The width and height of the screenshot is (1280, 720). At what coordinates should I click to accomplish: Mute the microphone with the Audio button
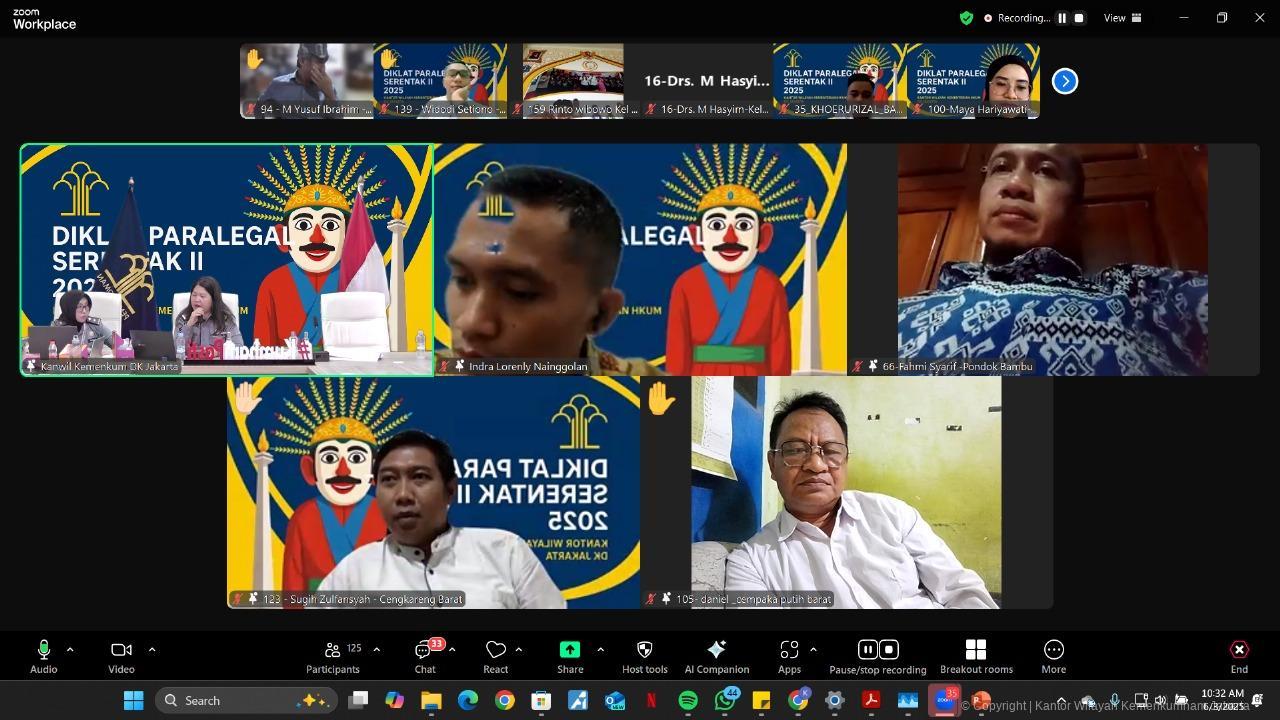pyautogui.click(x=43, y=656)
